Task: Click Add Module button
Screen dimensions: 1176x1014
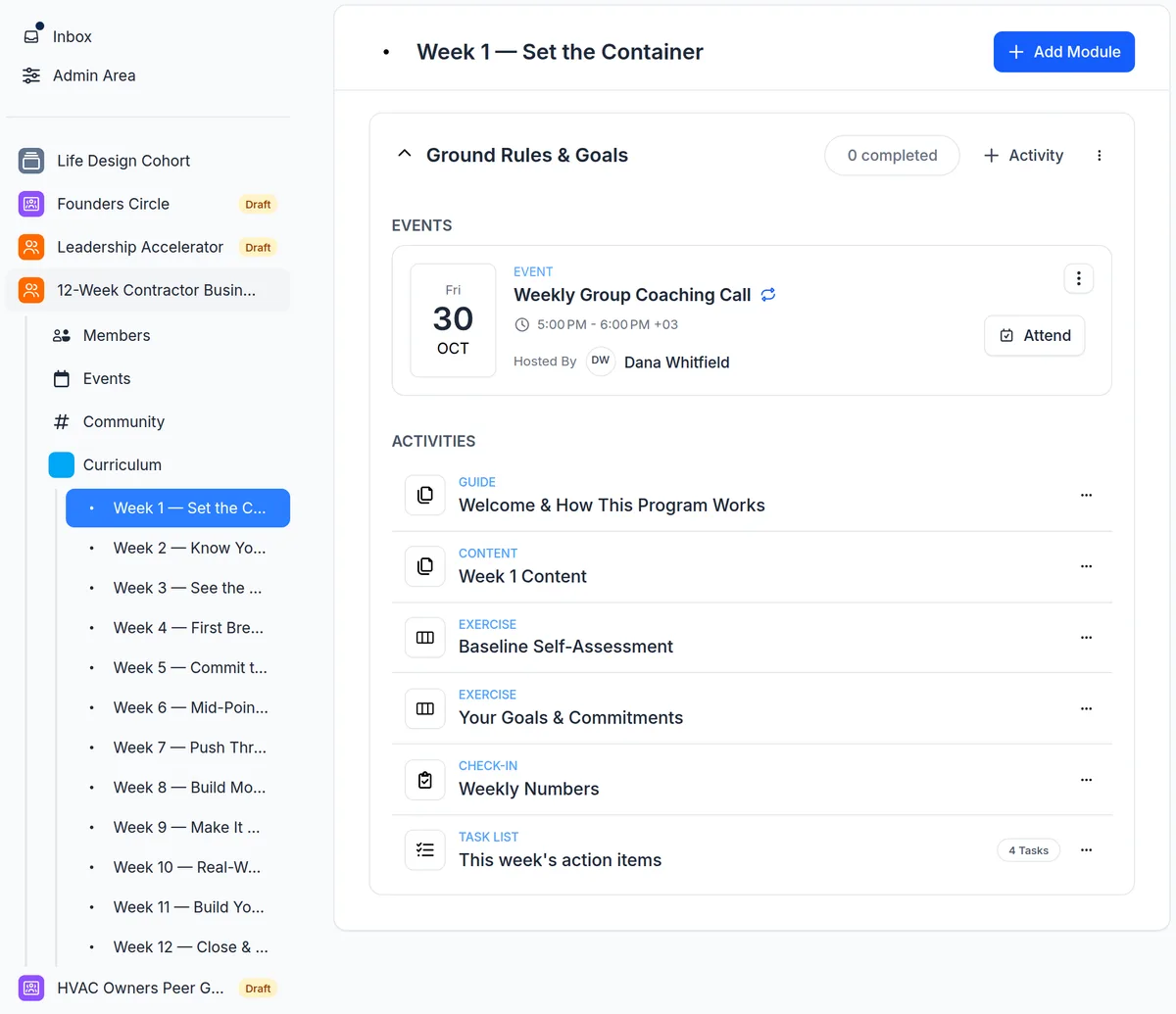Action: pyautogui.click(x=1064, y=52)
